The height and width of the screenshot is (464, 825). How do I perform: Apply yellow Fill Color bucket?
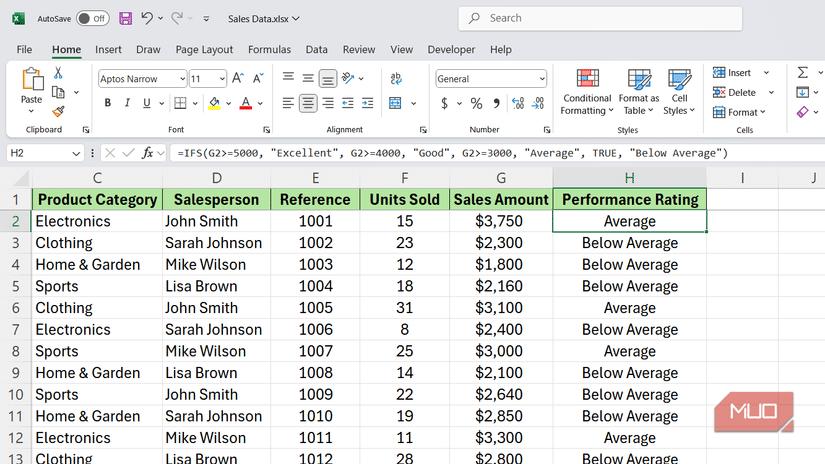tap(214, 103)
